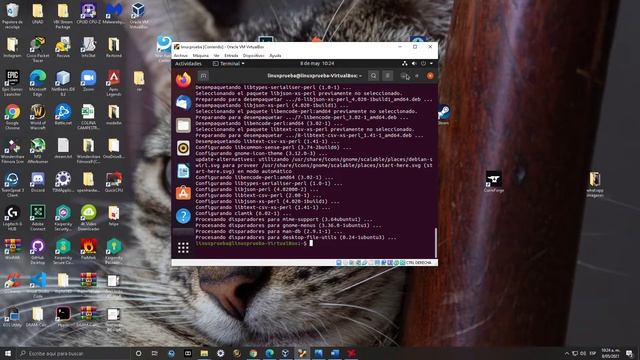The width and height of the screenshot is (640, 360).
Task: Select the GitHub Desktop shortcut
Action: click(x=38, y=252)
